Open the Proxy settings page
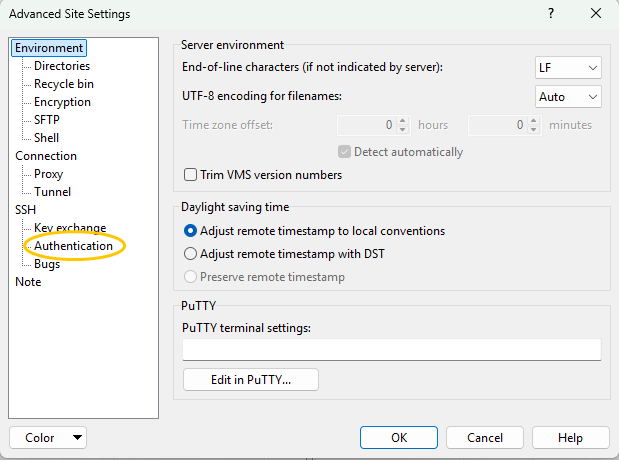Viewport: 619px width, 460px height. tap(49, 174)
